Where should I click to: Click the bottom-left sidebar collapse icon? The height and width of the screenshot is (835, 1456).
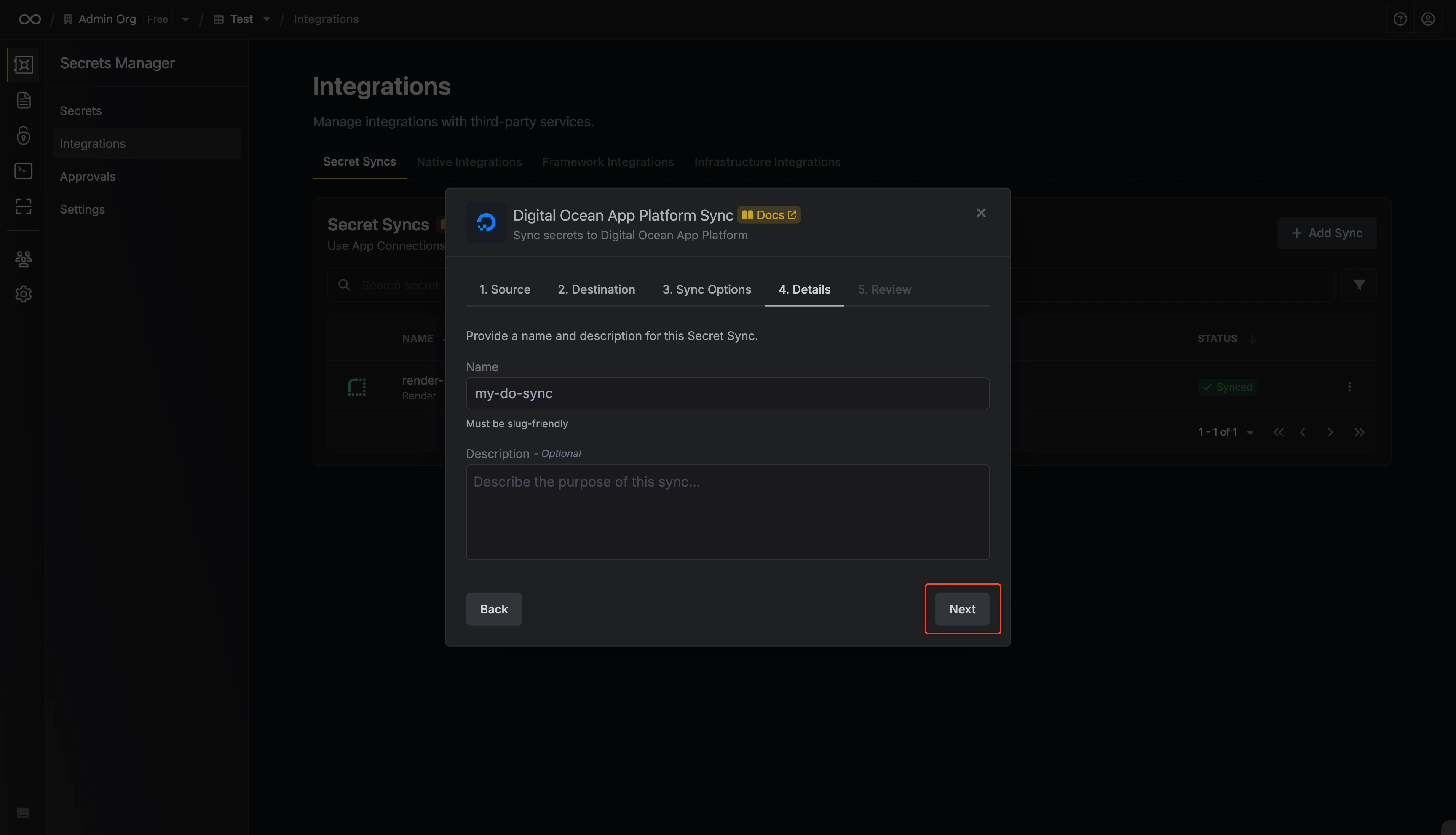(23, 812)
